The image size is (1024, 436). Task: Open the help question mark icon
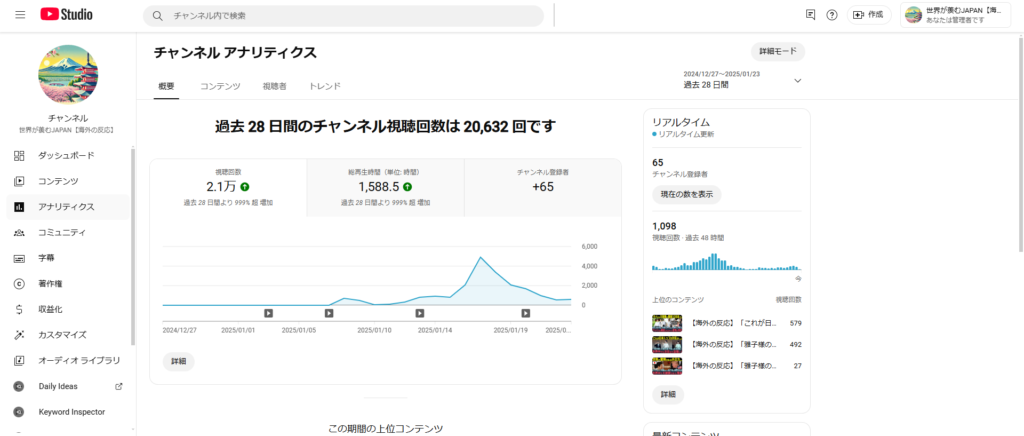point(832,15)
